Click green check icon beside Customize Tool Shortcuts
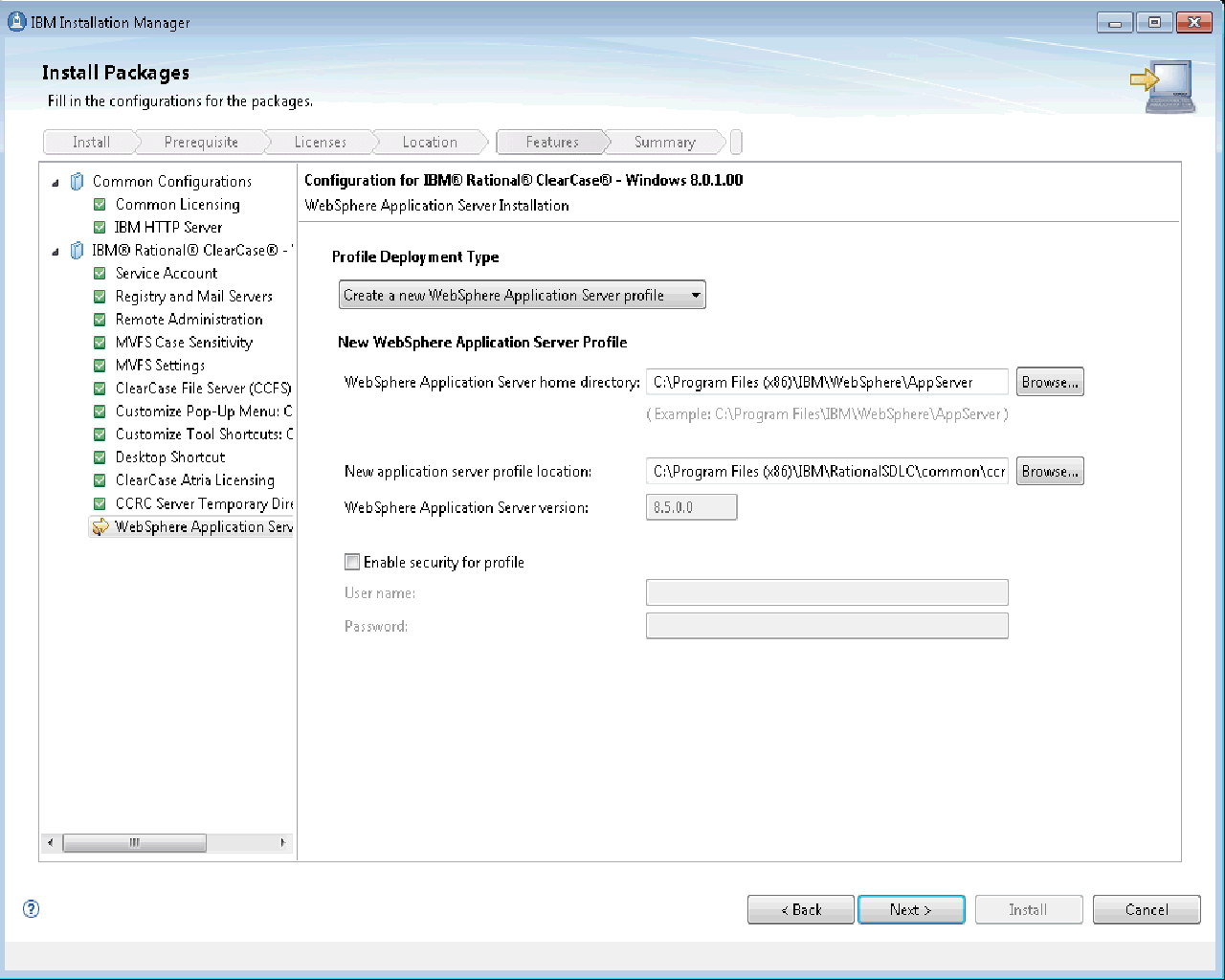 (x=100, y=434)
